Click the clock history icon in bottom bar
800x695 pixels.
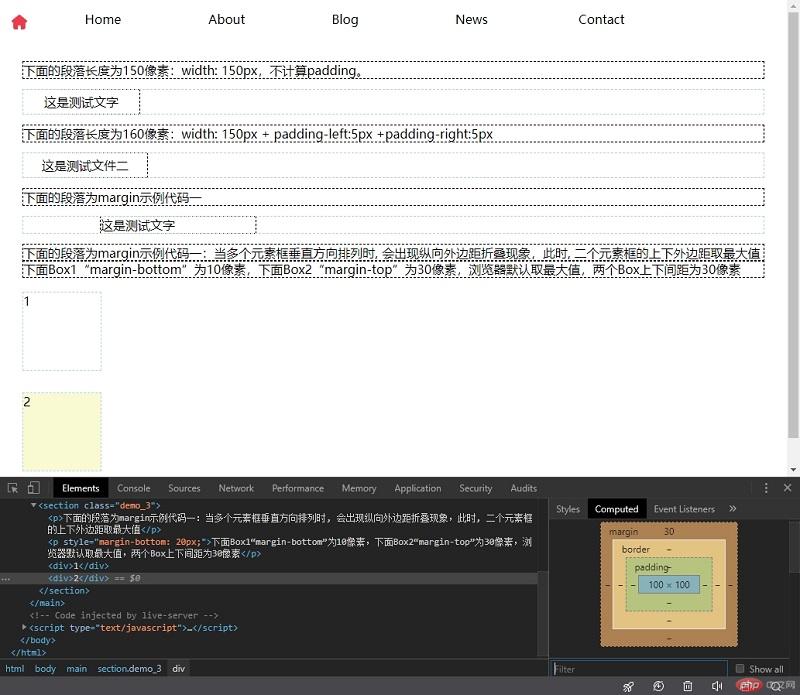click(x=658, y=686)
